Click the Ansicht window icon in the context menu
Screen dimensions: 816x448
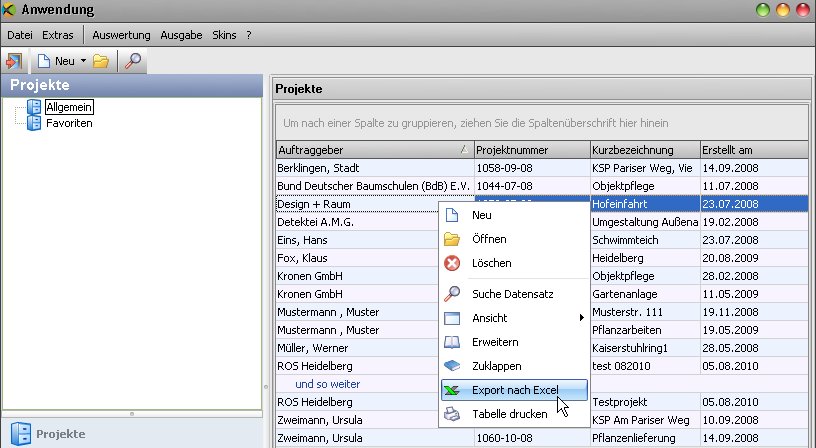452,318
